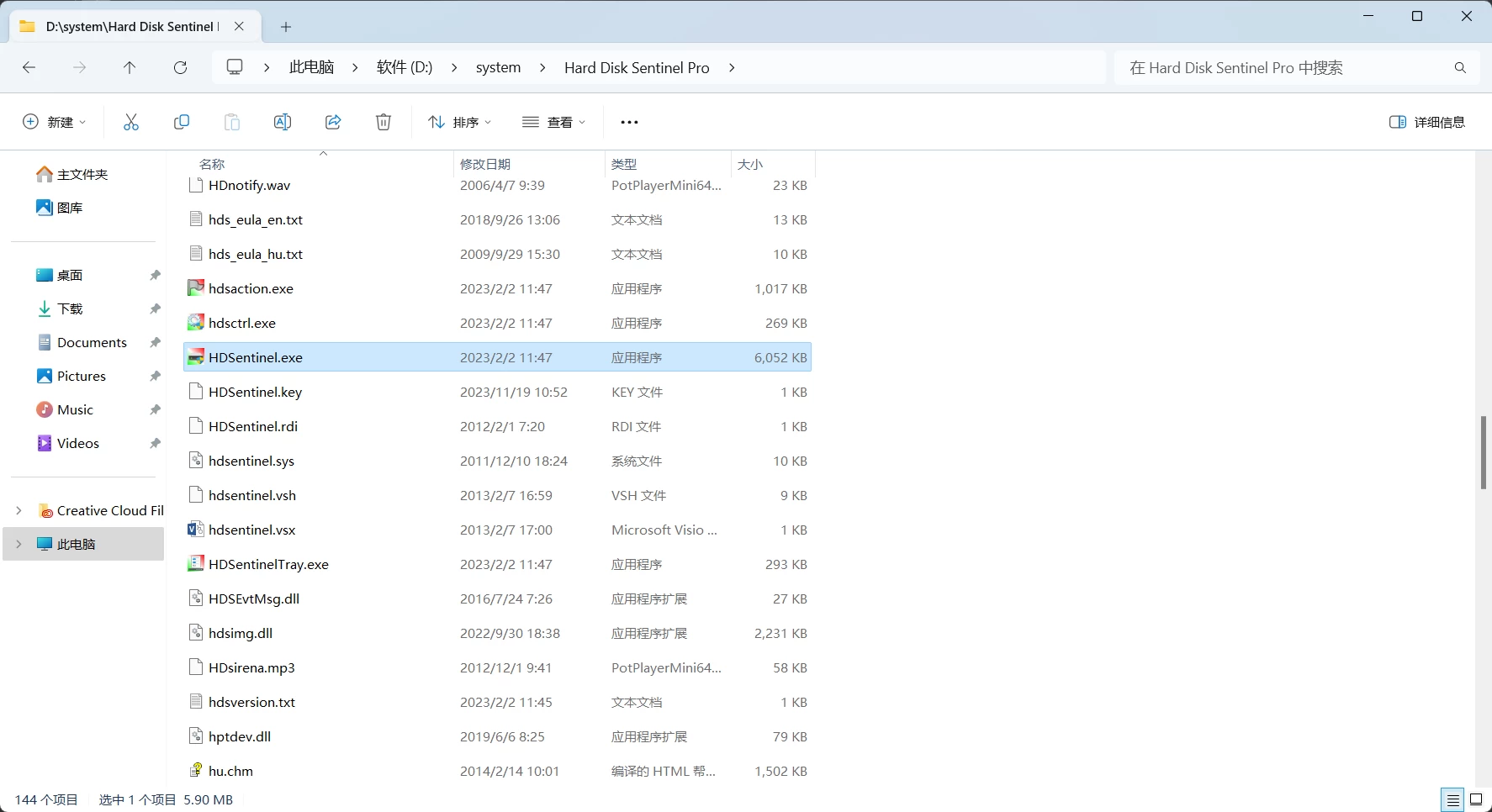This screenshot has width=1492, height=812.
Task: Toggle the 详细信息 details pane
Action: [x=1427, y=122]
